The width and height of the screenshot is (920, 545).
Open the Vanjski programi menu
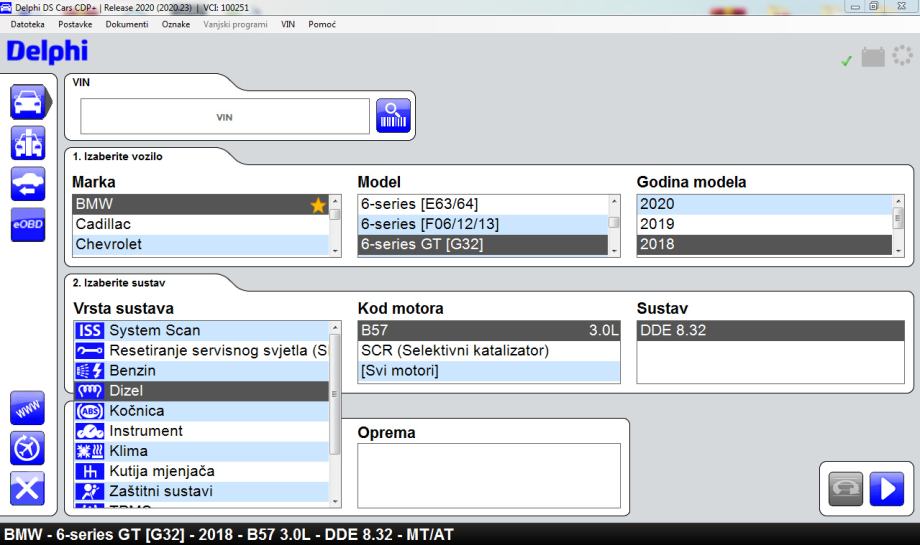pos(235,24)
